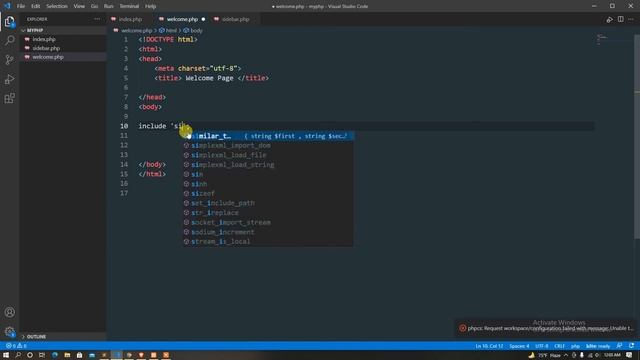Switch to the welcome.php editor tab
Image resolution: width=640 pixels, height=360 pixels.
[x=182, y=19]
